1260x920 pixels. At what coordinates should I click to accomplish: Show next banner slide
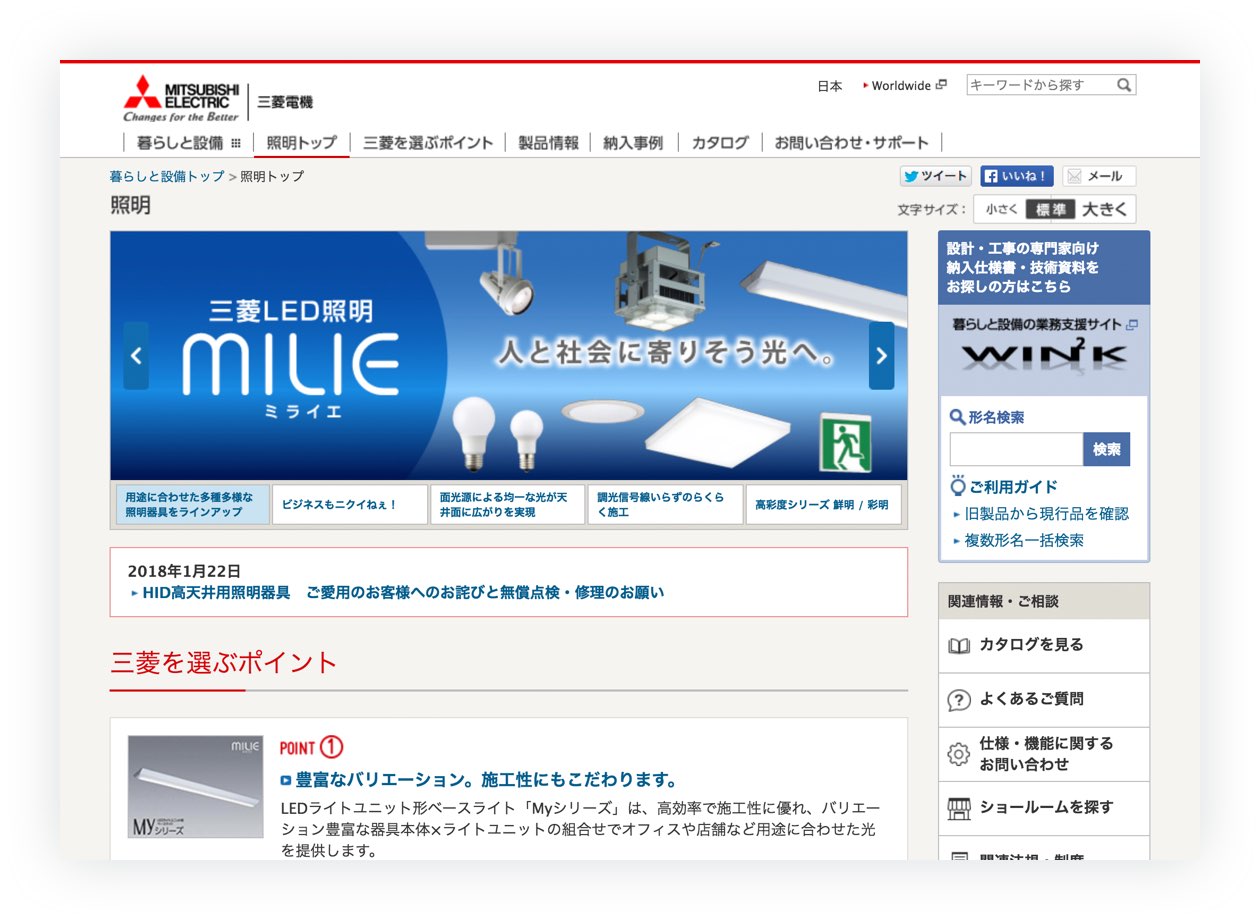click(881, 356)
